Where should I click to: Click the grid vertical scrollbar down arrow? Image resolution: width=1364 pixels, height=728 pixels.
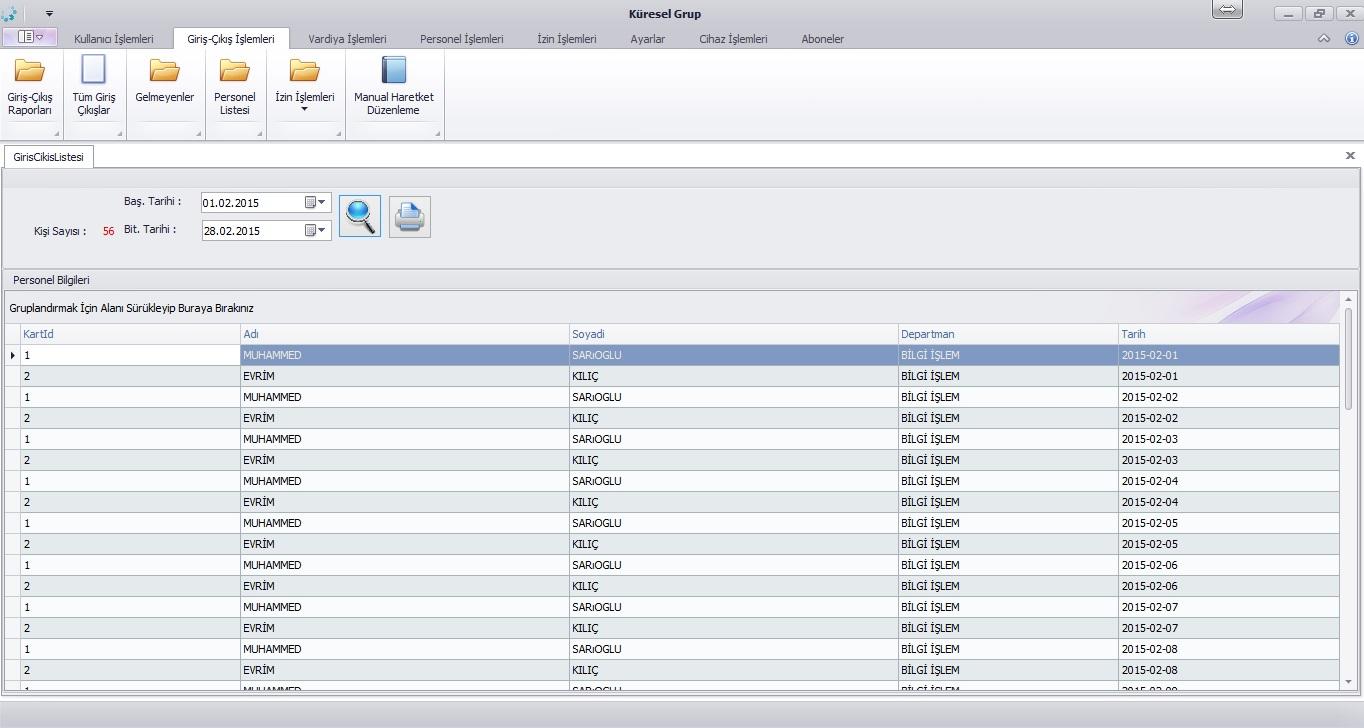click(x=1348, y=681)
